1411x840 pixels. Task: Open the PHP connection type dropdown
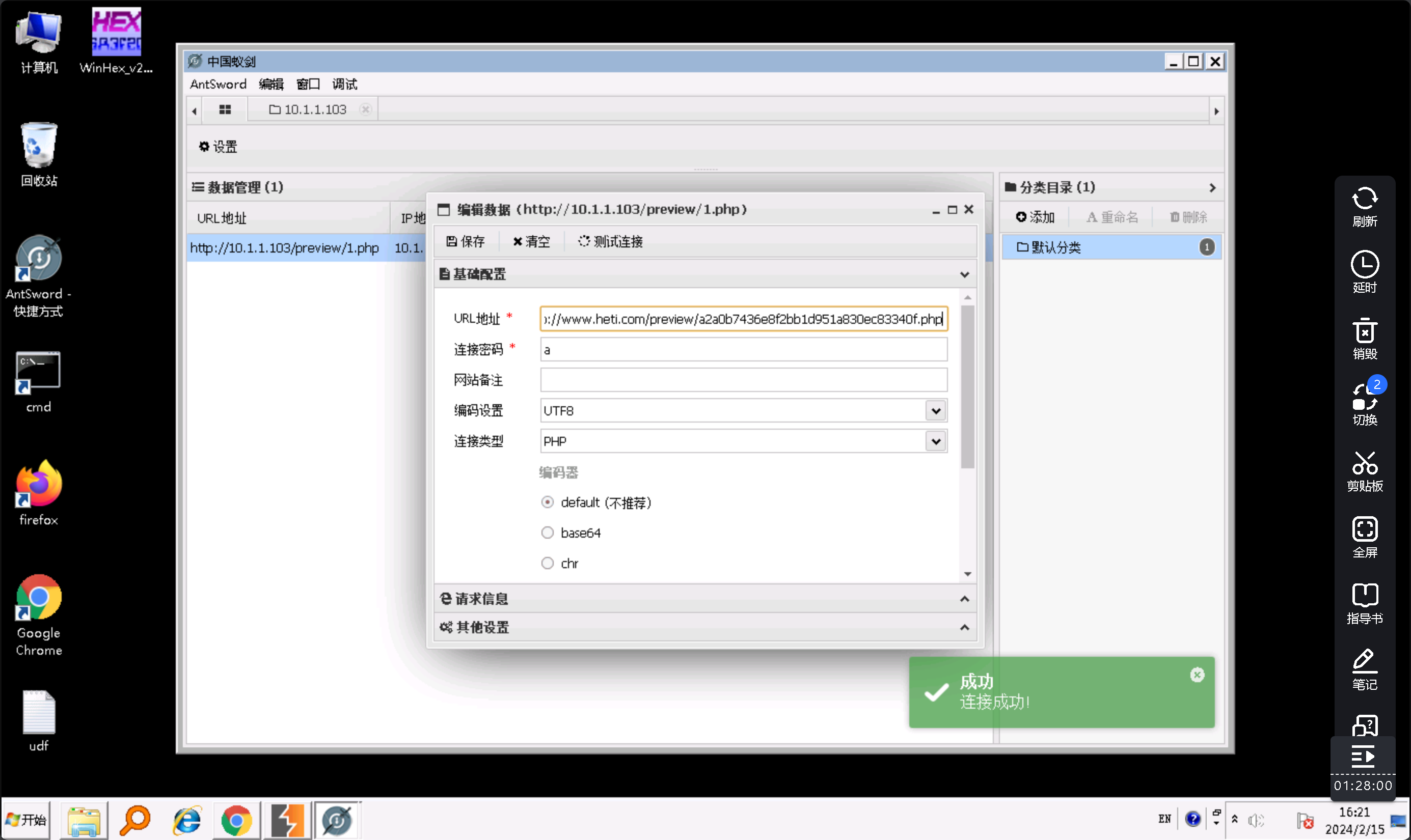coord(936,441)
